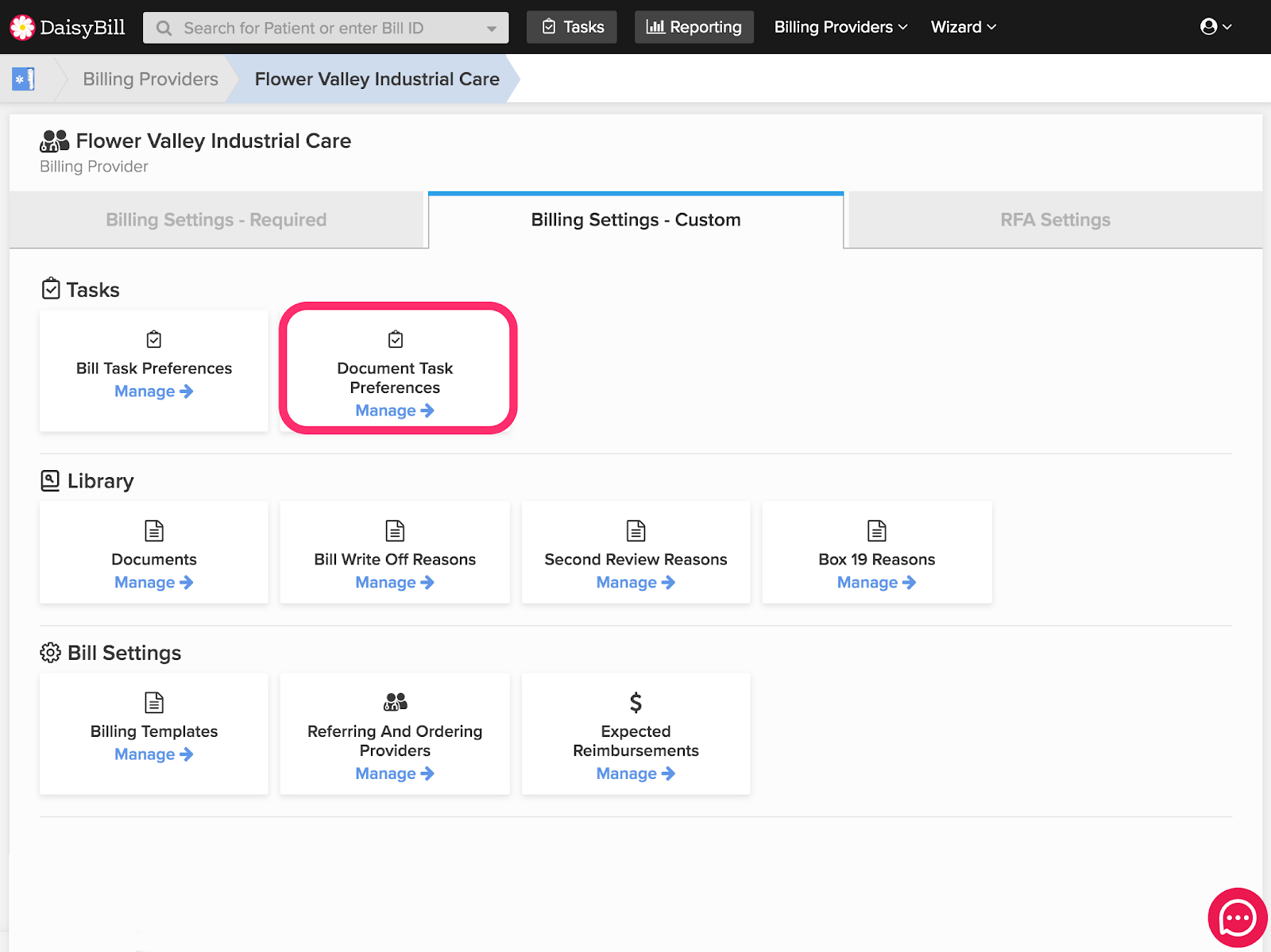Open the RFA Settings tab

pyautogui.click(x=1055, y=220)
